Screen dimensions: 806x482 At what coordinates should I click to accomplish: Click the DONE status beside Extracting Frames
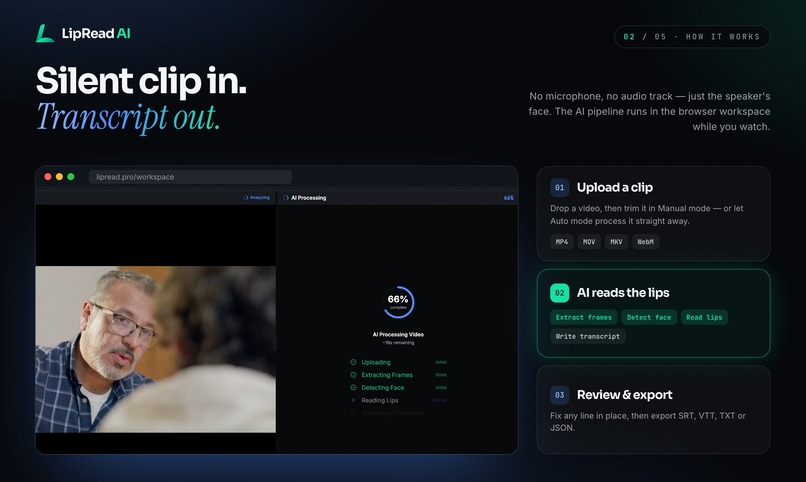(x=441, y=375)
